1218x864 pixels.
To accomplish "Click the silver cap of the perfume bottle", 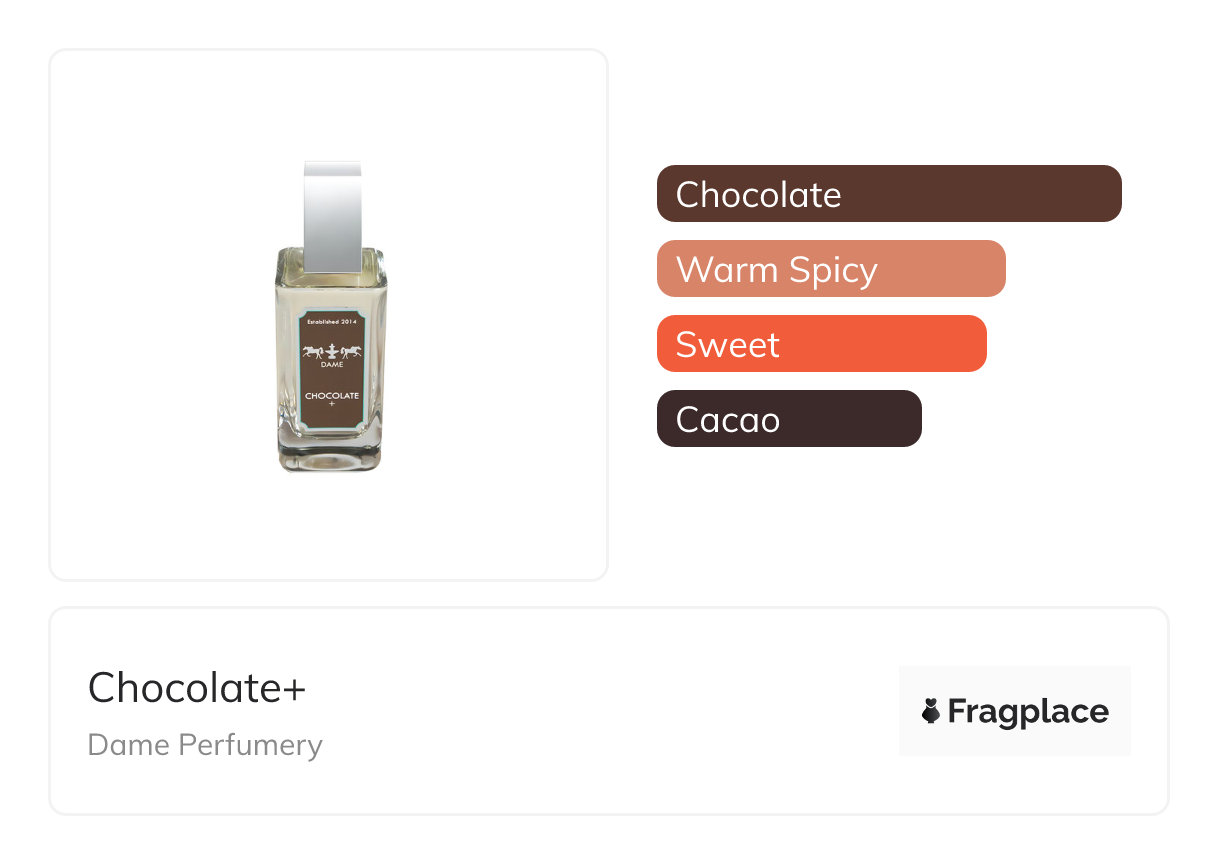I will pyautogui.click(x=332, y=216).
